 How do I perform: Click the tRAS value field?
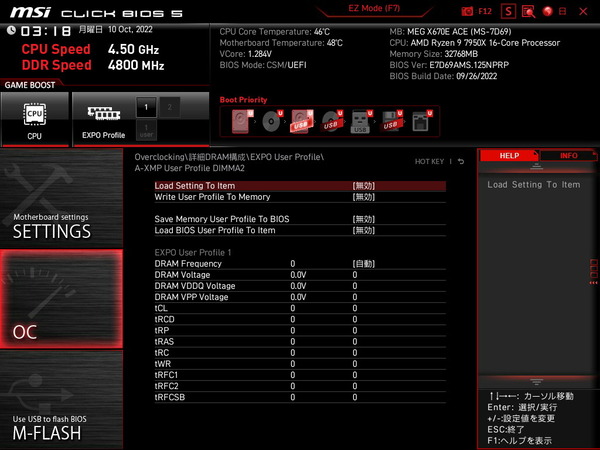point(355,341)
